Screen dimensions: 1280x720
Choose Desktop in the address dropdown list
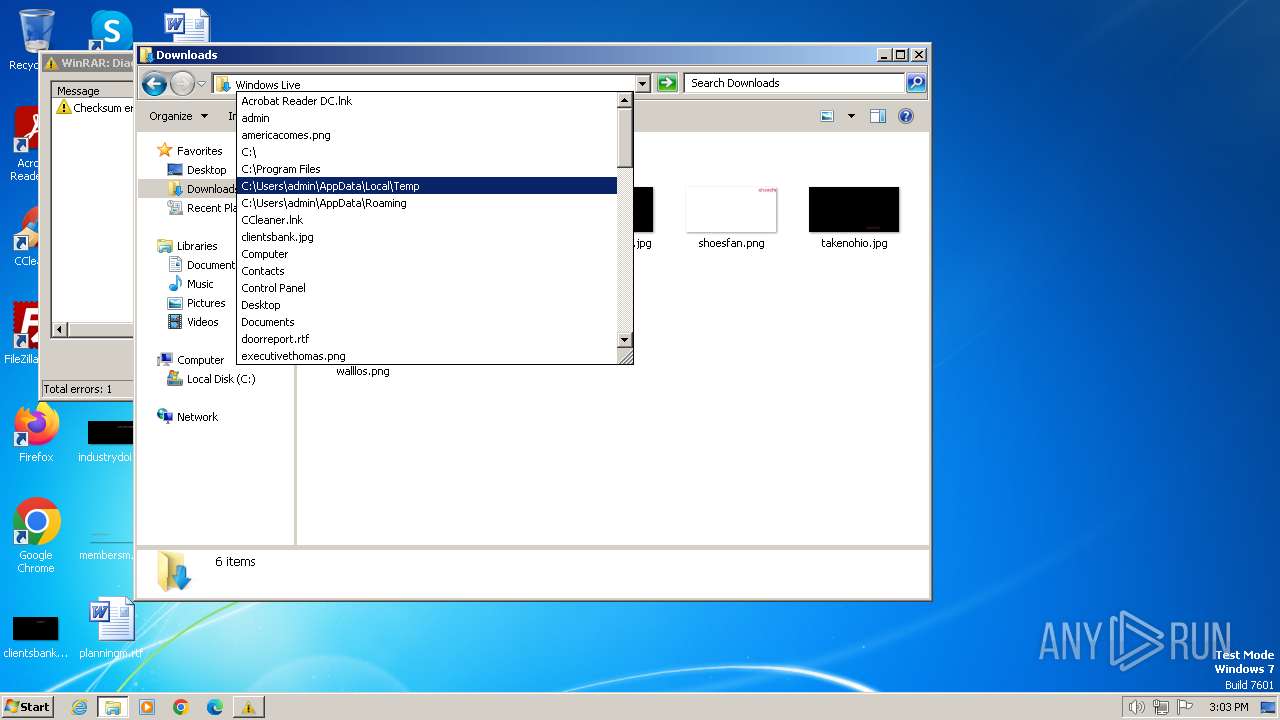pyautogui.click(x=427, y=305)
